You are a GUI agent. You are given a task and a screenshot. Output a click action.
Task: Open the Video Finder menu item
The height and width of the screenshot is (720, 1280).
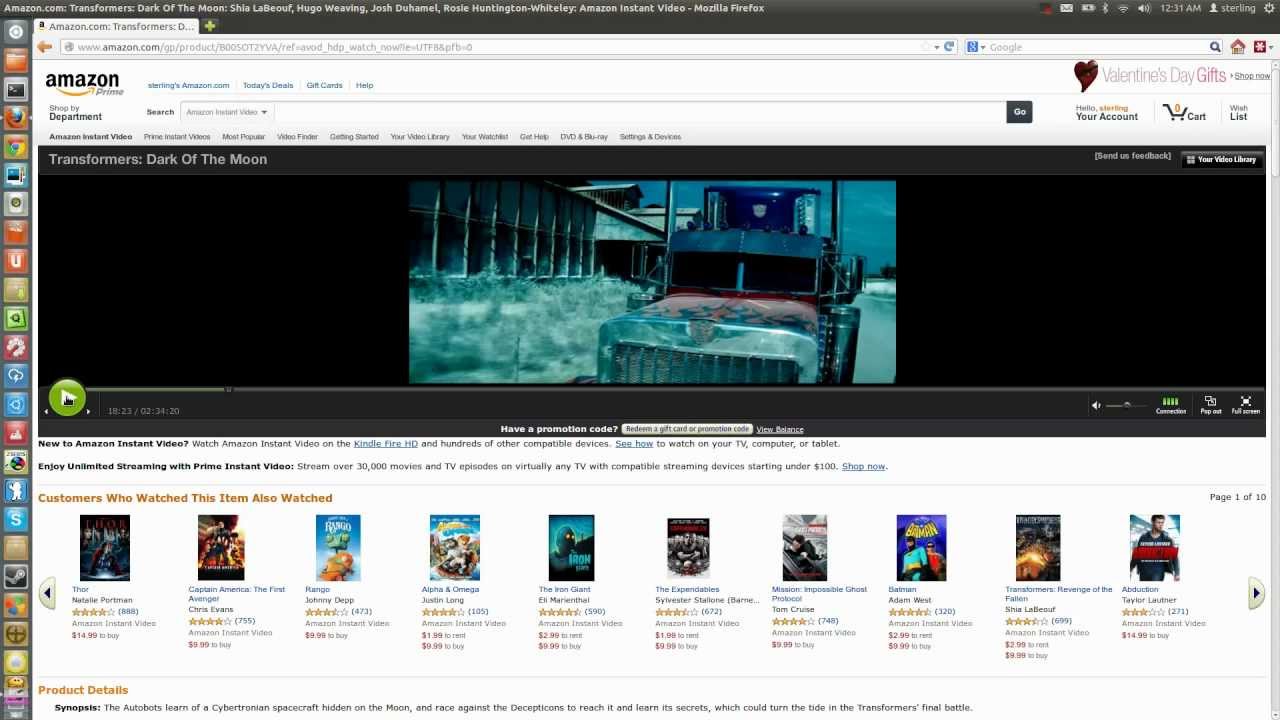[297, 137]
